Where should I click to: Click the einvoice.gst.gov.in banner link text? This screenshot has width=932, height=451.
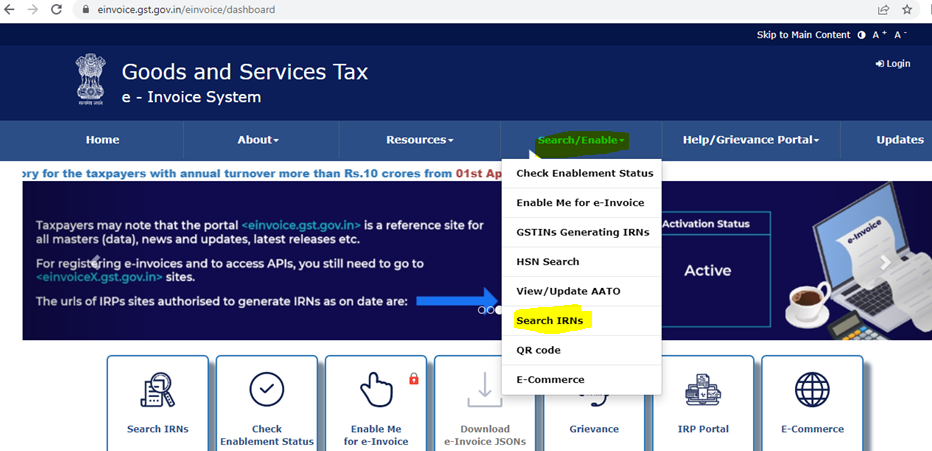pyautogui.click(x=301, y=225)
